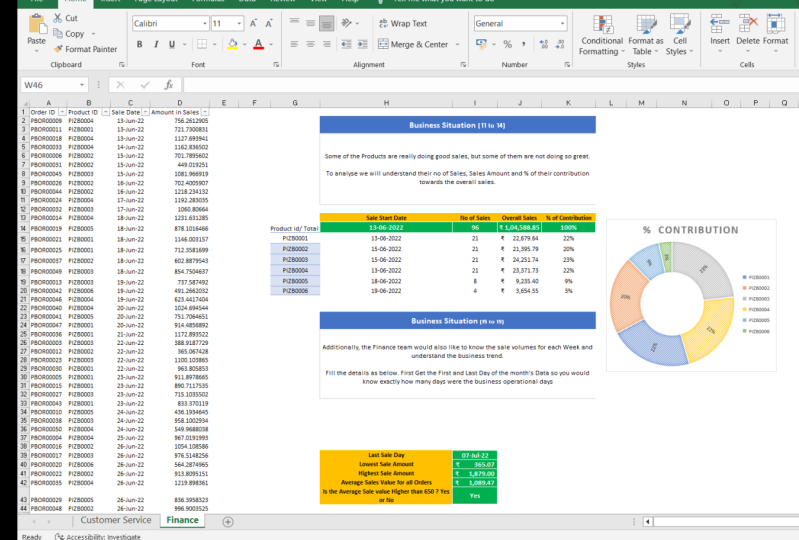This screenshot has height=540, width=799.
Task: Open the Product ID filter dropdown
Action: point(105,112)
